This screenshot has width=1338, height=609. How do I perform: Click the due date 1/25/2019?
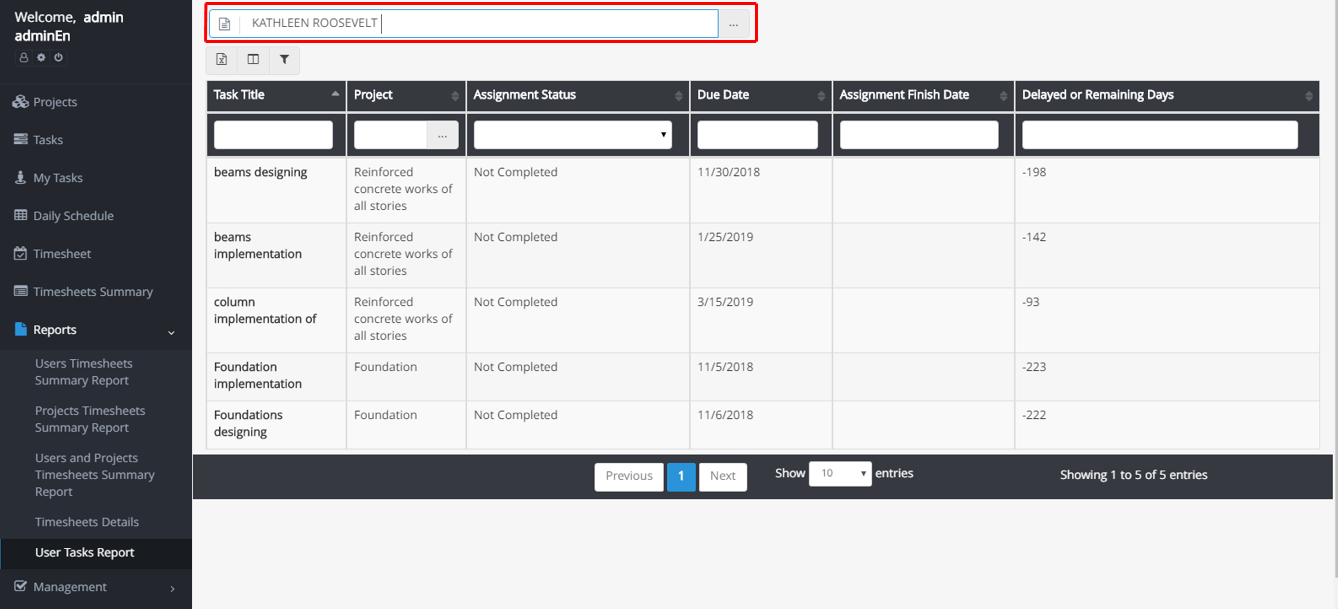tap(725, 237)
